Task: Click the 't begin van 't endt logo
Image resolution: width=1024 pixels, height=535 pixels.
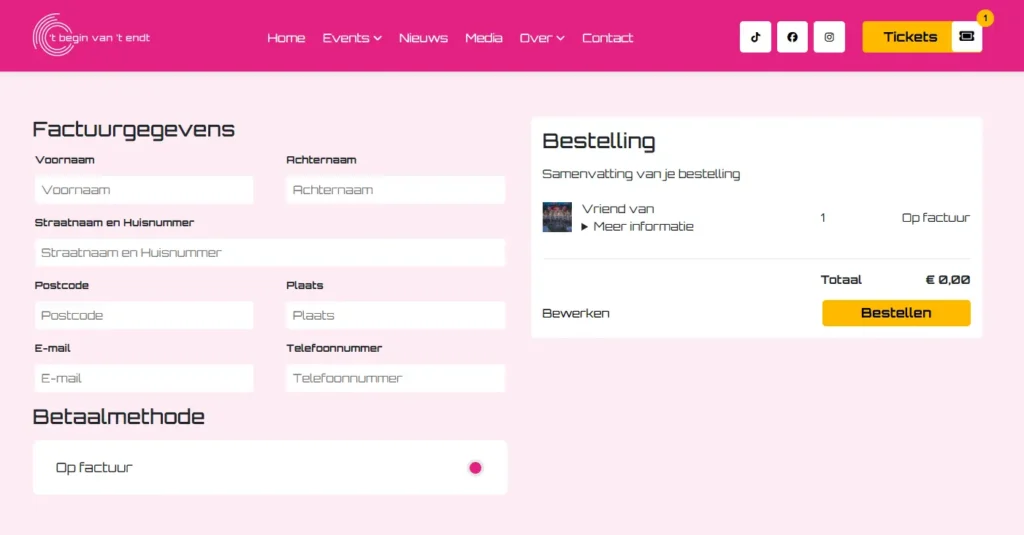Action: [x=91, y=37]
